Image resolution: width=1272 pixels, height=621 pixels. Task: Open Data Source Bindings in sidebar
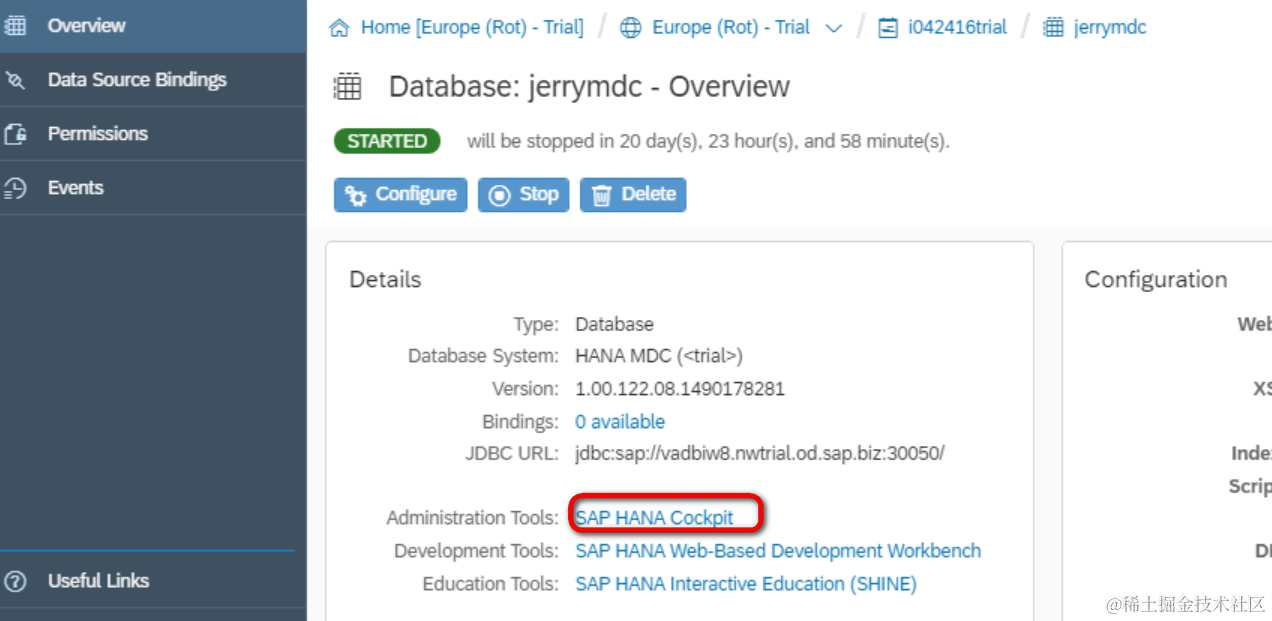[153, 80]
